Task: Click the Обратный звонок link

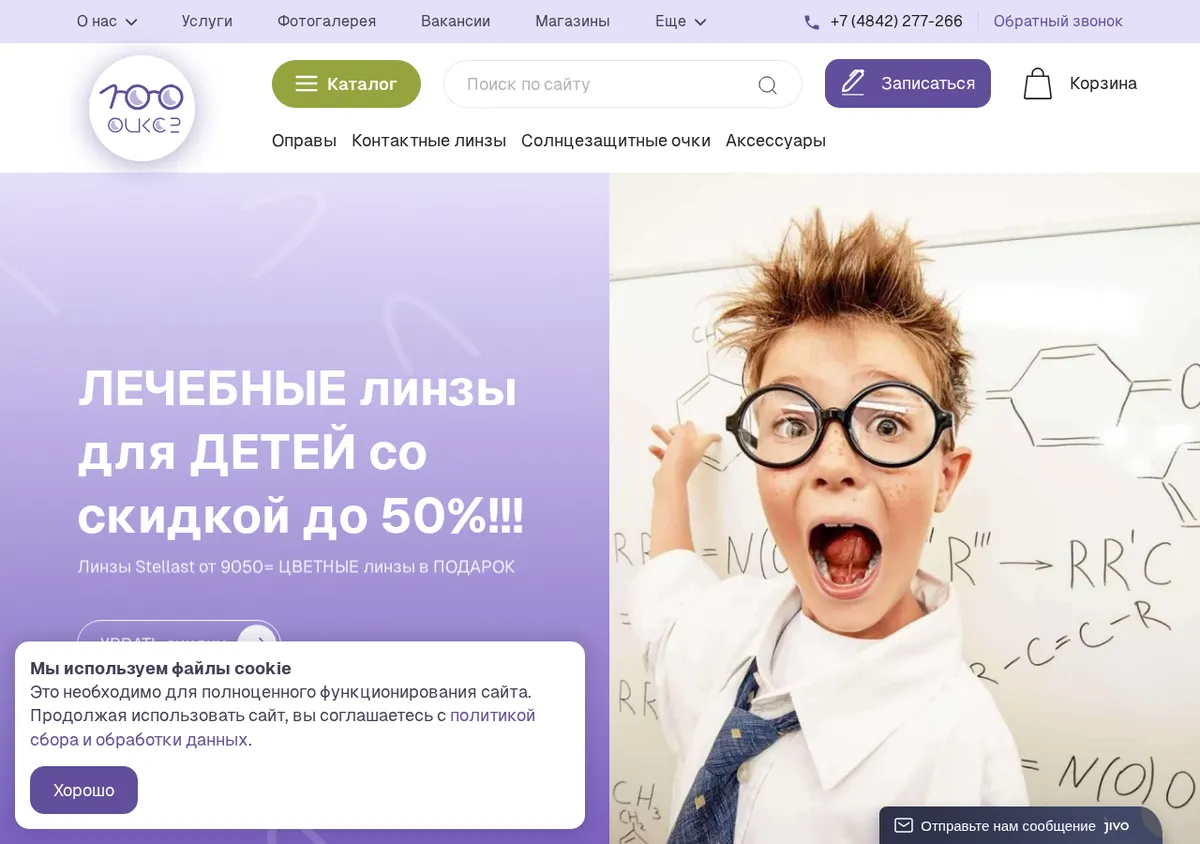Action: point(1058,21)
